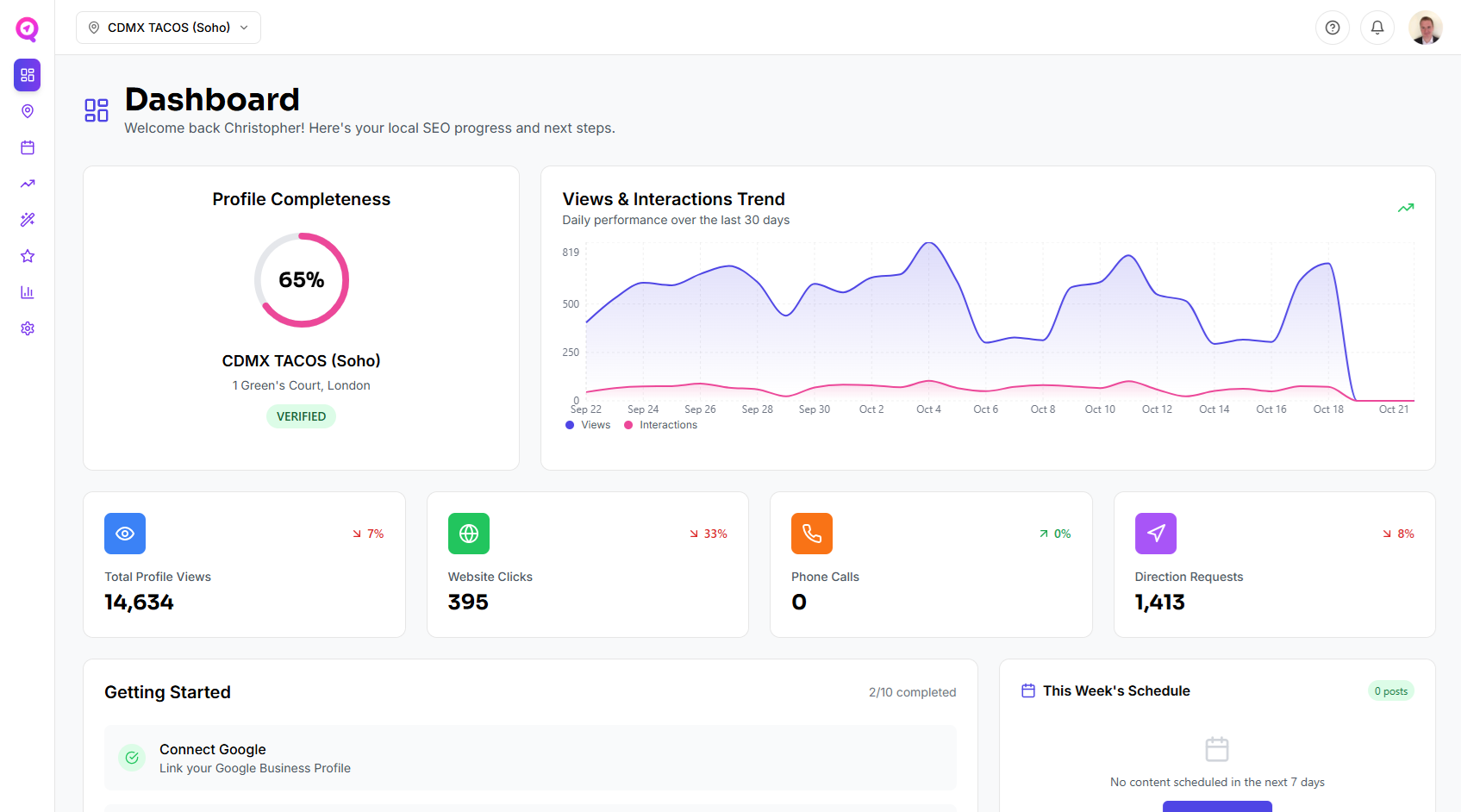This screenshot has height=812, width=1461.
Task: Open the bar chart reports icon
Action: (x=27, y=292)
